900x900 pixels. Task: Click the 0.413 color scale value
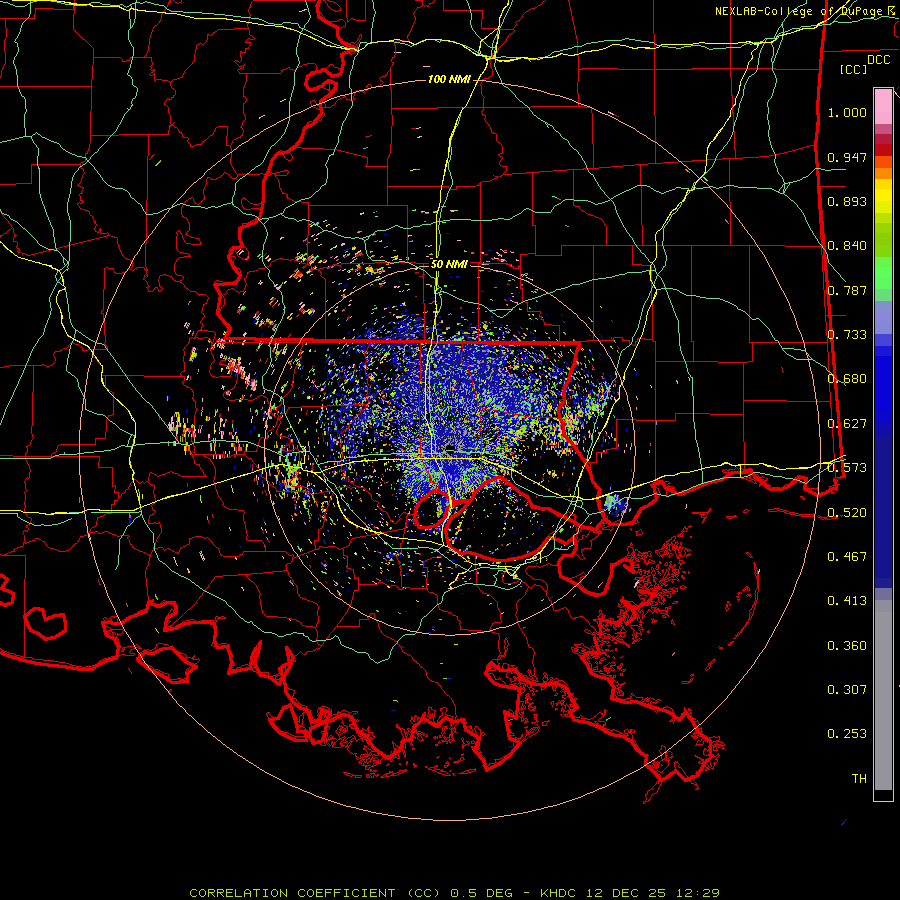847,601
